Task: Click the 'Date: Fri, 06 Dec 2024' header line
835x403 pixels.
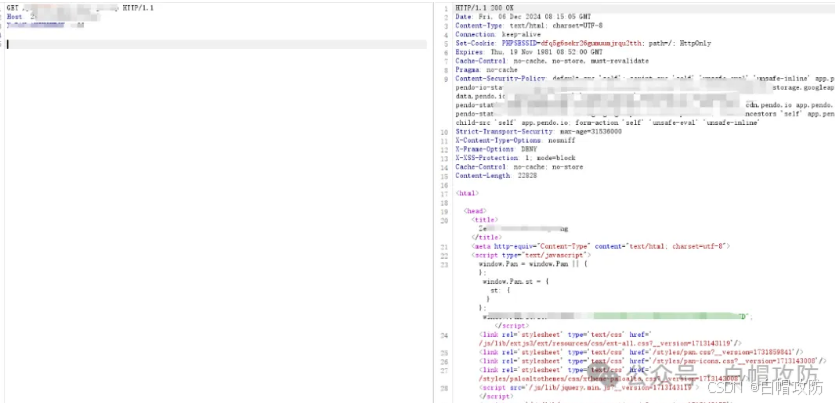Action: [523, 17]
